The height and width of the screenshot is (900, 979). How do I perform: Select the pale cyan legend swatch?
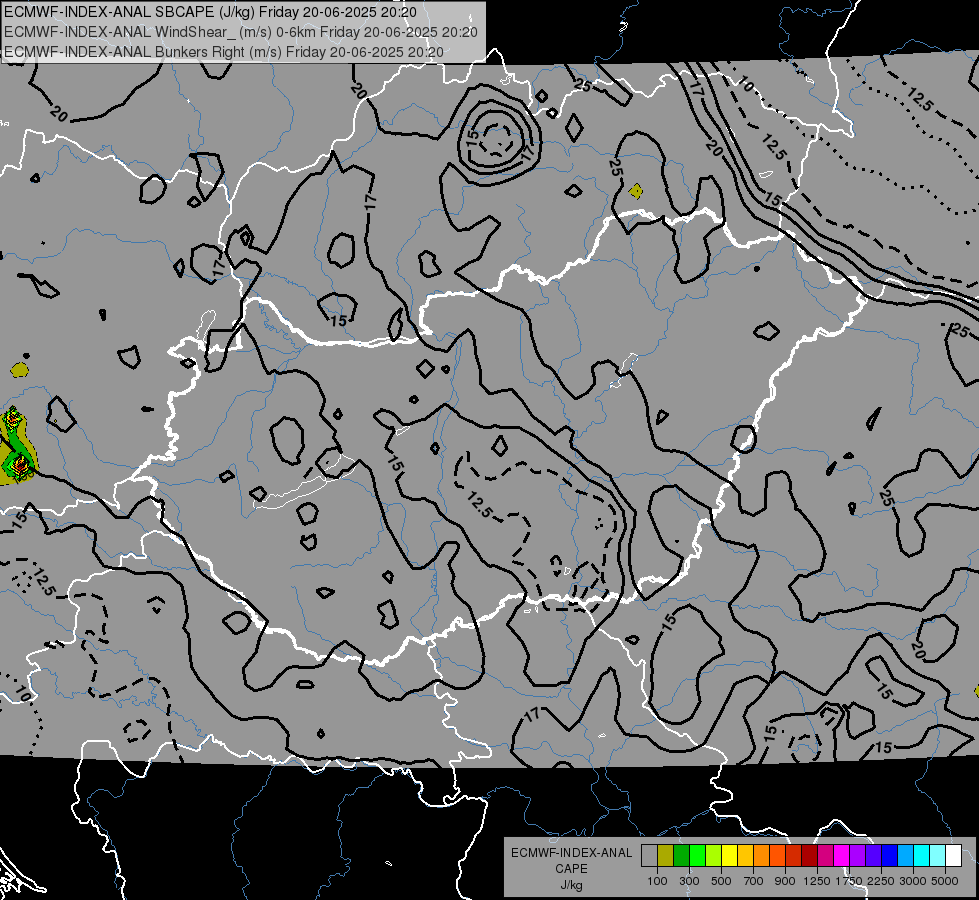coord(938,856)
